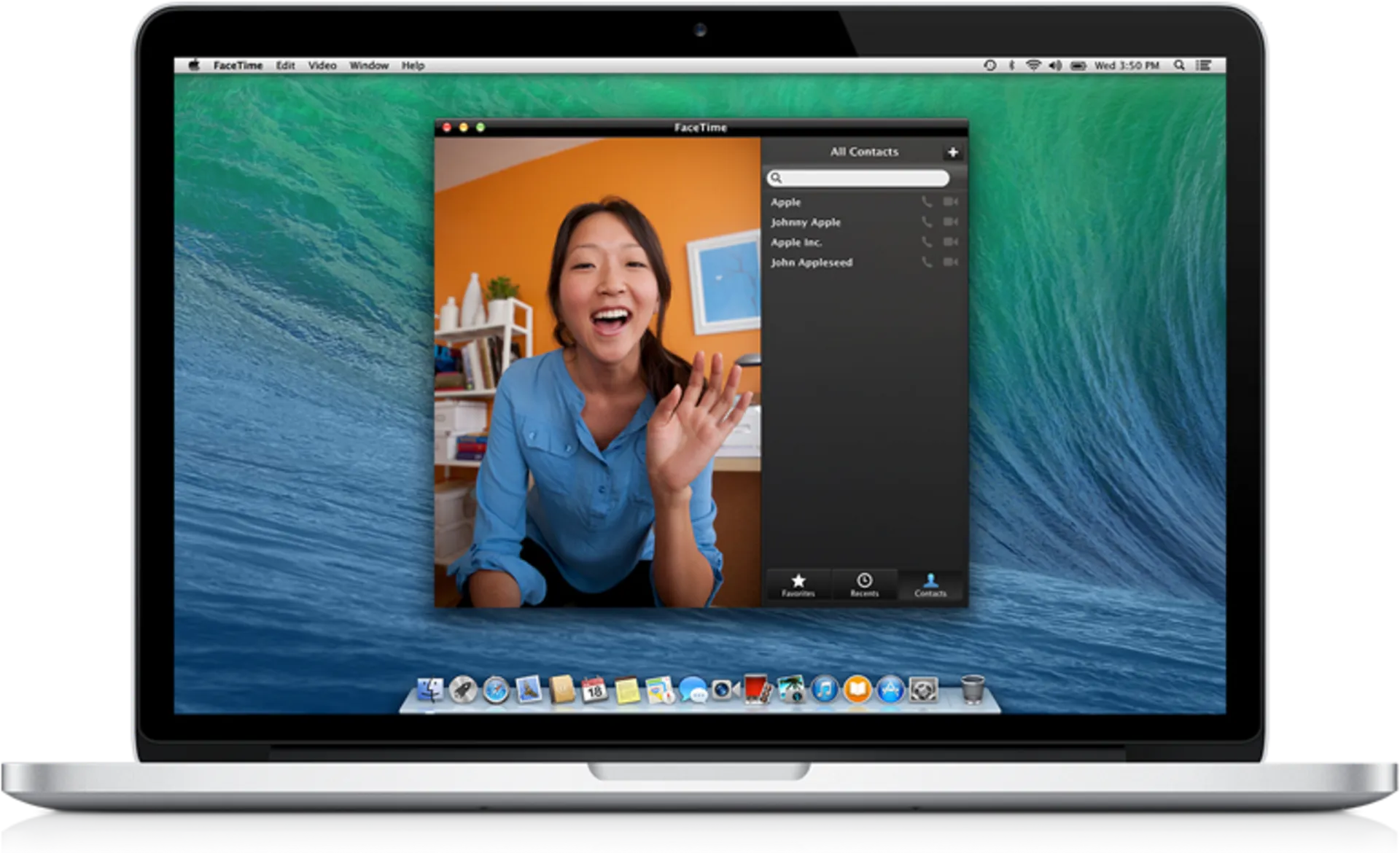Open the App Store in Dock
Viewport: 1400px width, 853px height.
click(x=890, y=690)
